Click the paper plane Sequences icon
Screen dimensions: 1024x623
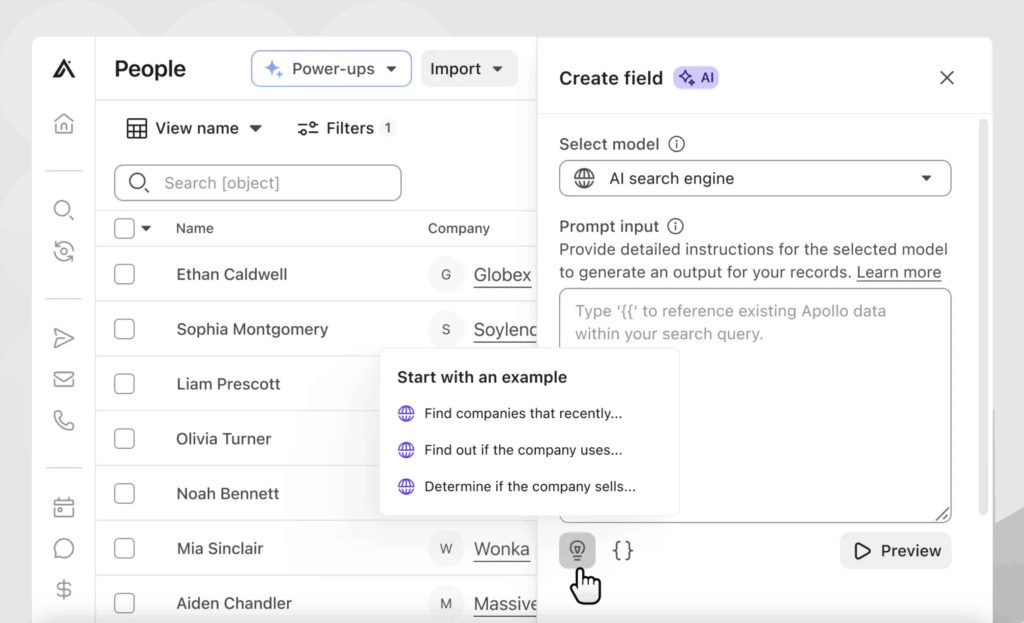(64, 339)
